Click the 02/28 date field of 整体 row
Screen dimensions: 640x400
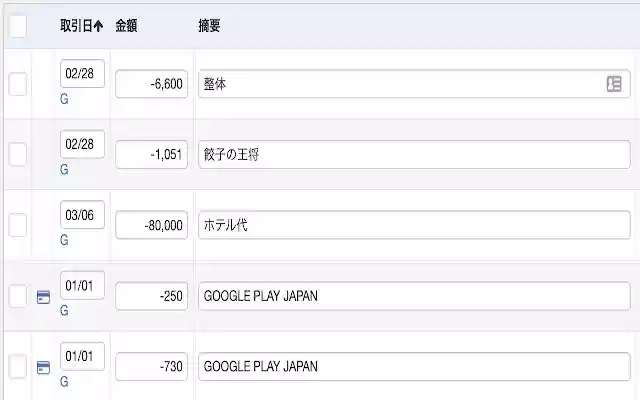tap(82, 75)
